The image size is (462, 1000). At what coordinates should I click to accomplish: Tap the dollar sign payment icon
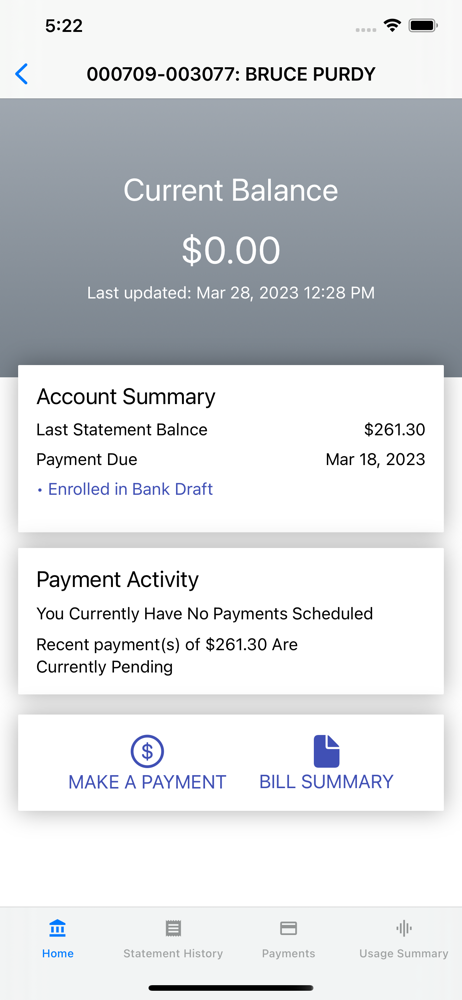click(x=147, y=751)
